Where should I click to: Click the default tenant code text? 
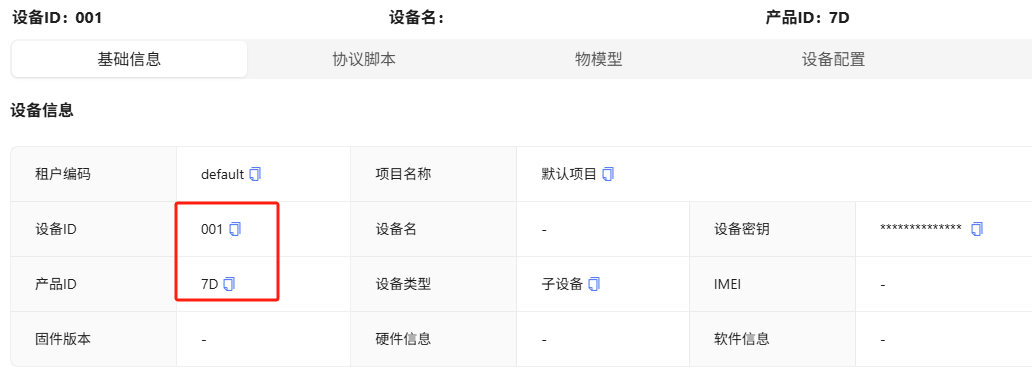pyautogui.click(x=222, y=174)
